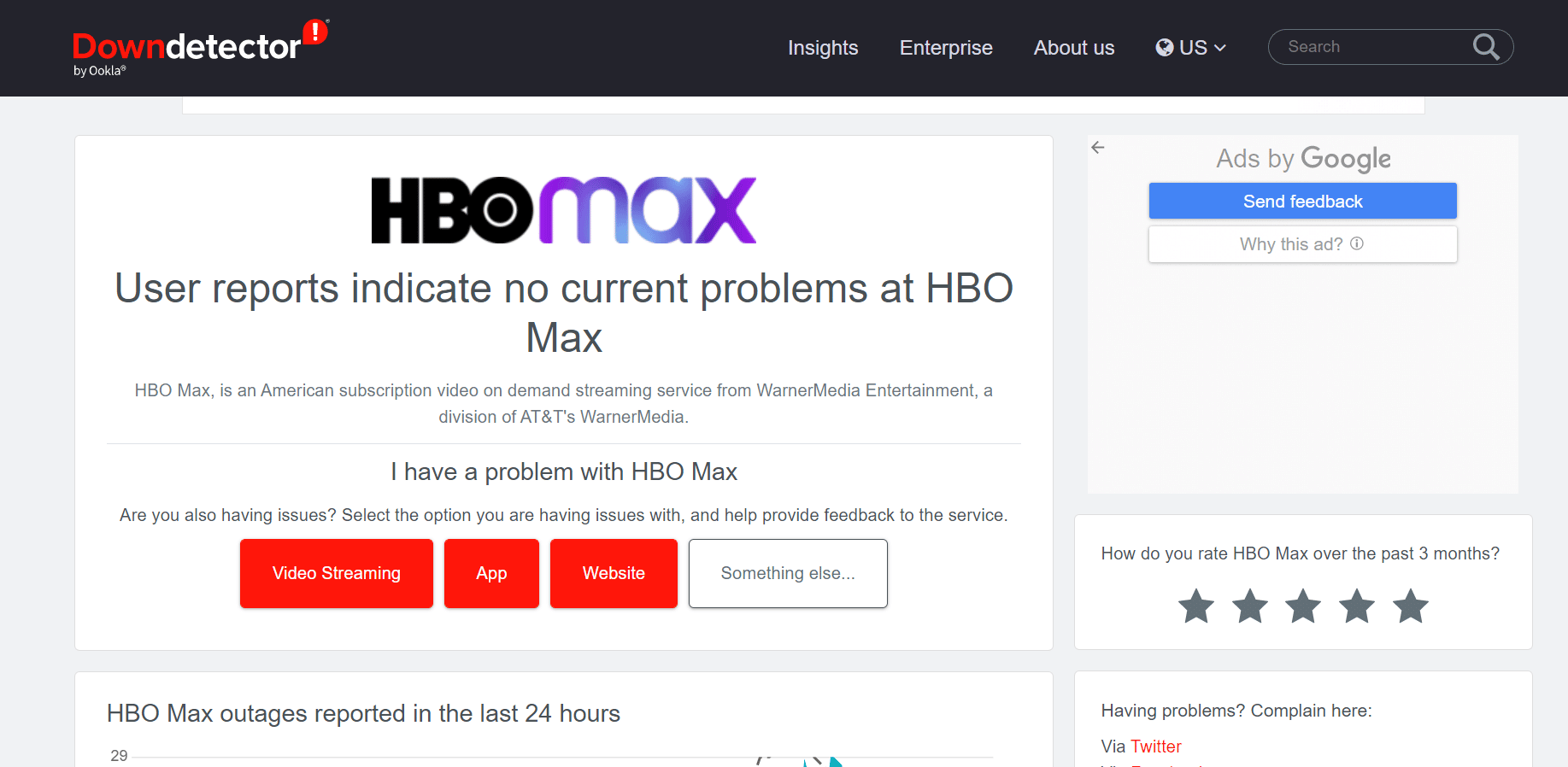
Task: Rate HBO Max five stars
Action: pos(1411,606)
